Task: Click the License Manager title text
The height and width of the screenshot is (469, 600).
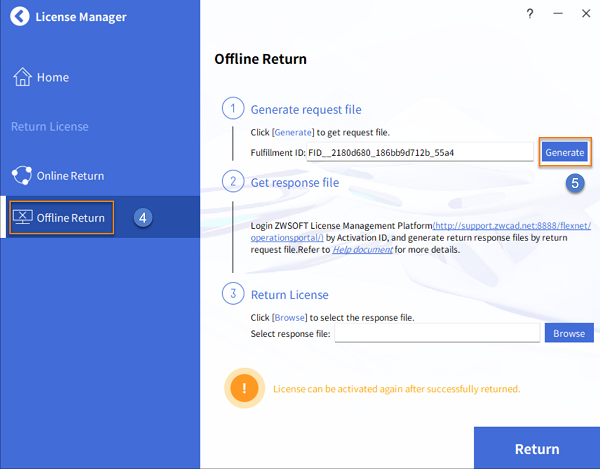Action: point(81,17)
